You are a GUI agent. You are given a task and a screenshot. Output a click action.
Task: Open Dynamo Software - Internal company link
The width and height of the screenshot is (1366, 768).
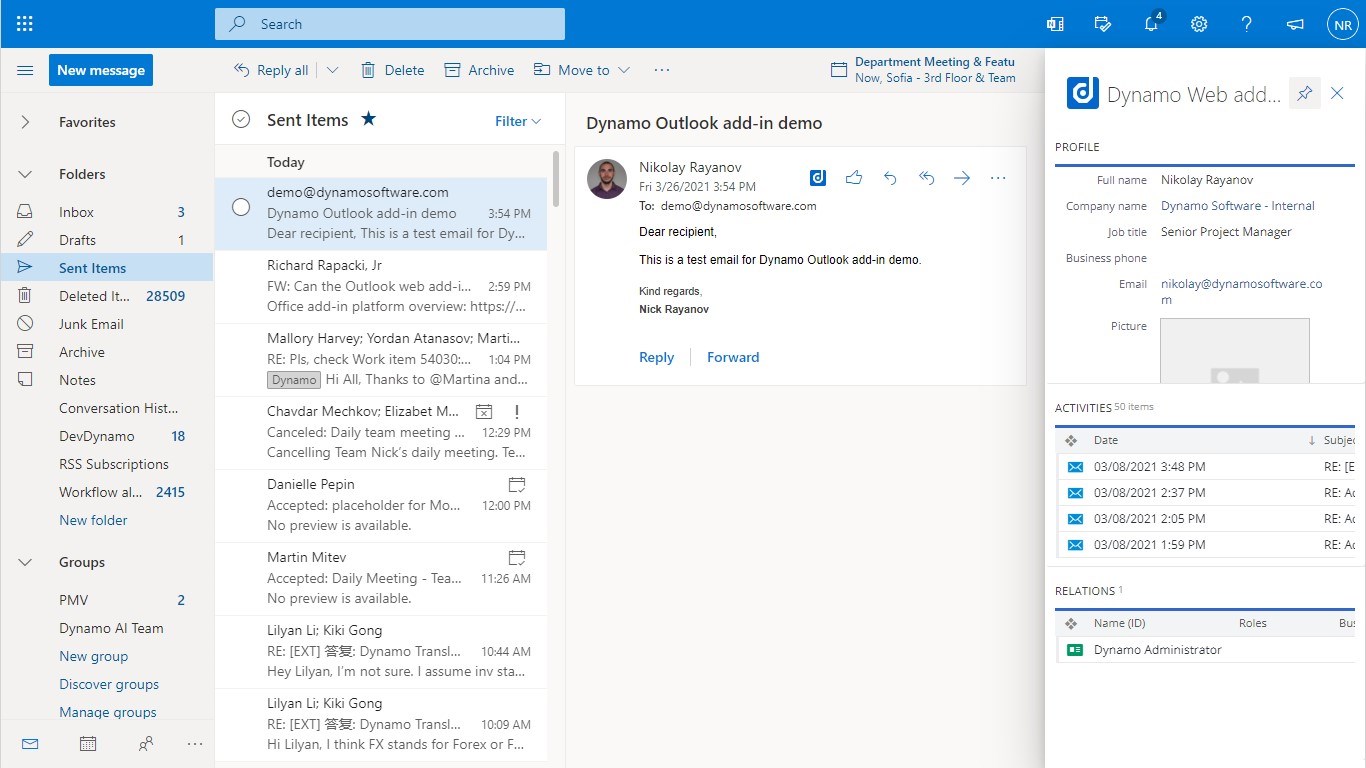[x=1238, y=206]
